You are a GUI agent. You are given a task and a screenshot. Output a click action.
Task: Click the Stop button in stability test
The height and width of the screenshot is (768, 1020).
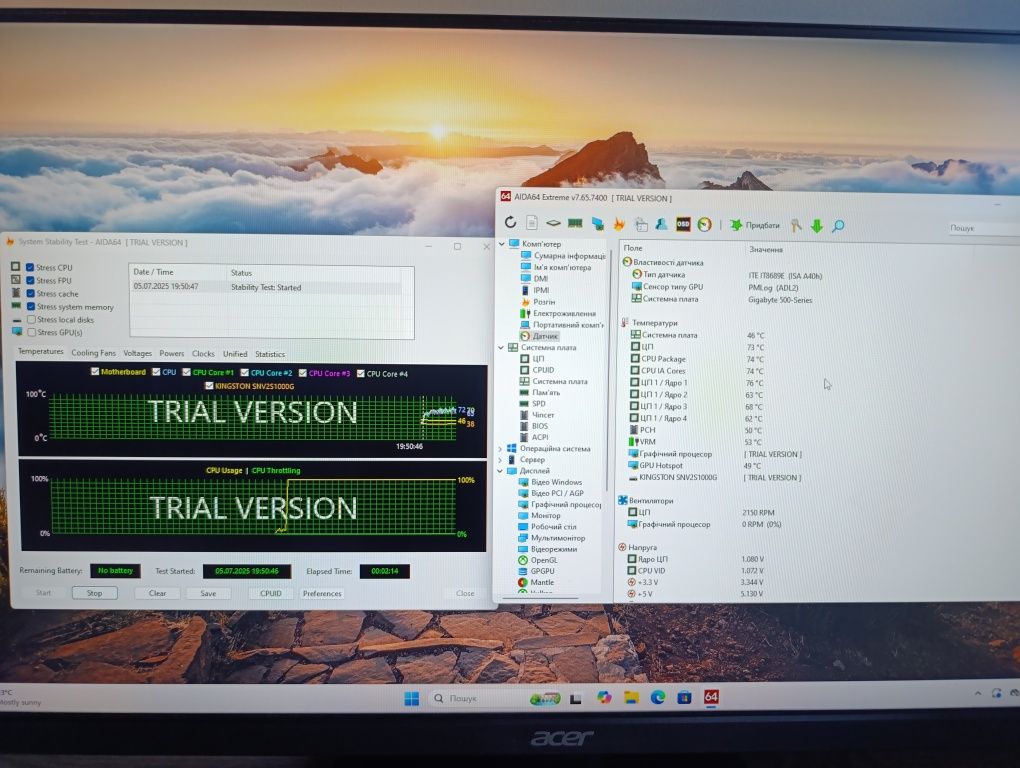coord(94,593)
